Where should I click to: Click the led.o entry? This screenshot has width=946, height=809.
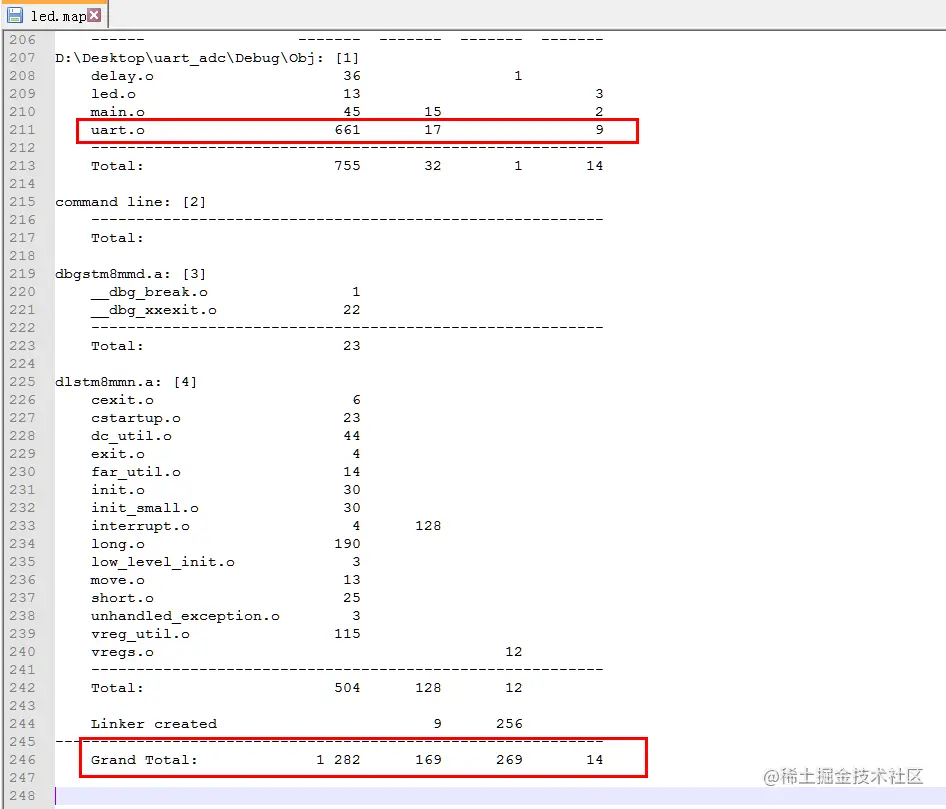pos(113,94)
